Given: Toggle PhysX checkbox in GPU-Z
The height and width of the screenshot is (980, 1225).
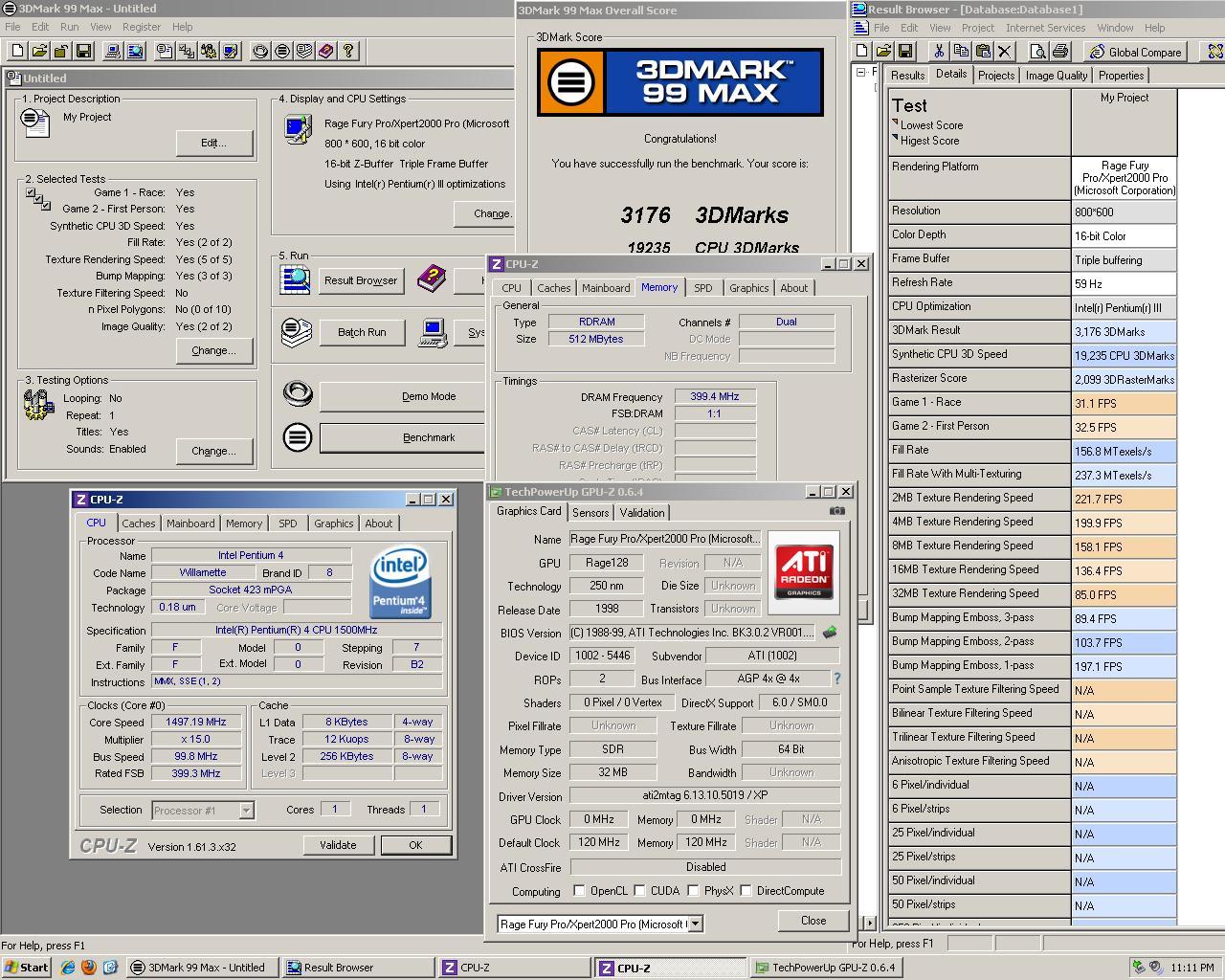Looking at the screenshot, I should click(x=693, y=890).
